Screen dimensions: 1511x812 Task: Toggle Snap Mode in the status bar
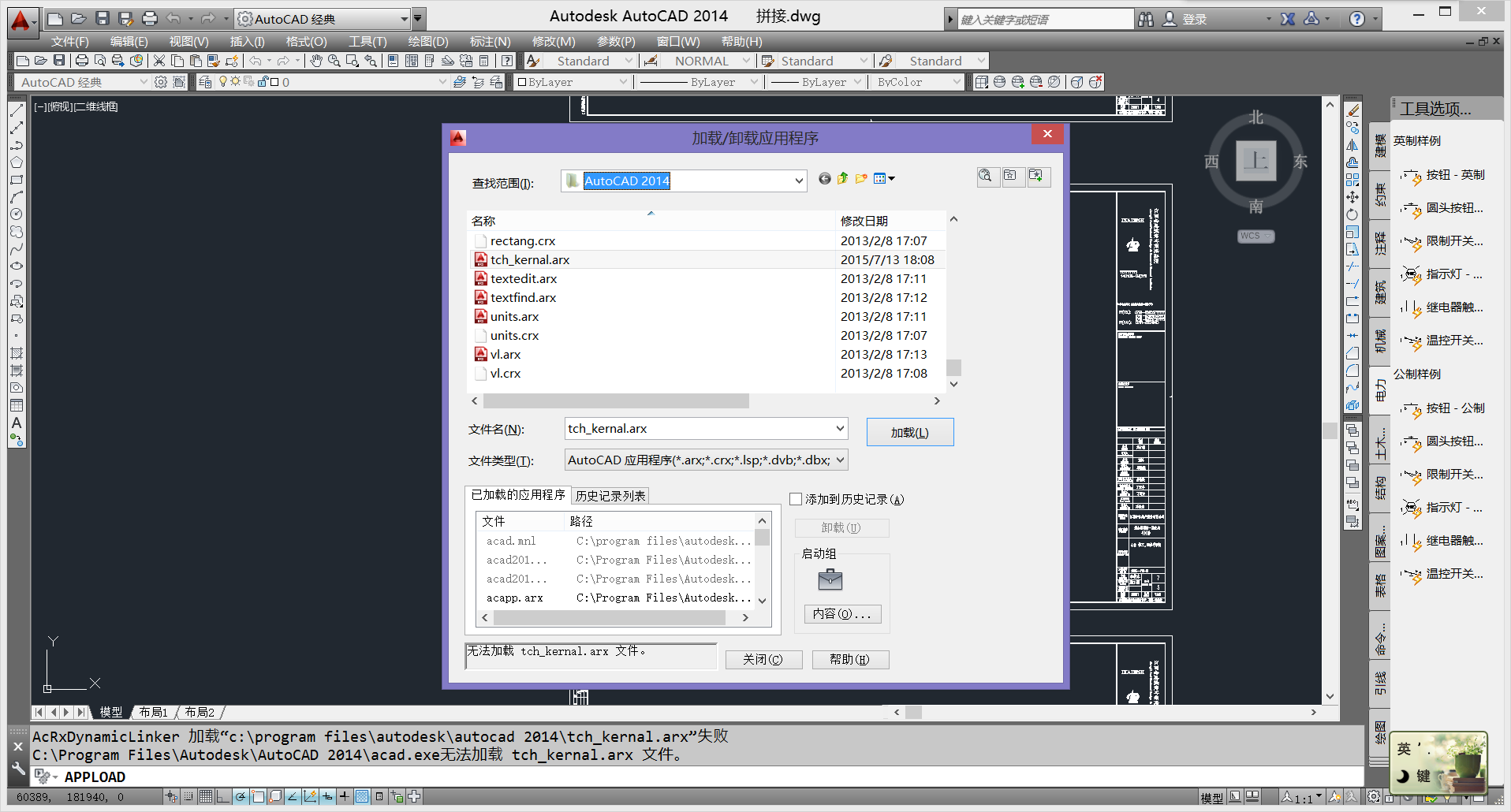click(x=188, y=796)
